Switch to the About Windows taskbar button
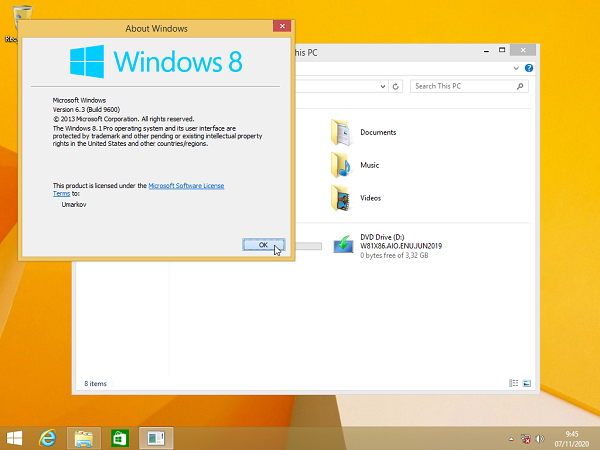The height and width of the screenshot is (450, 600). pyautogui.click(x=155, y=437)
